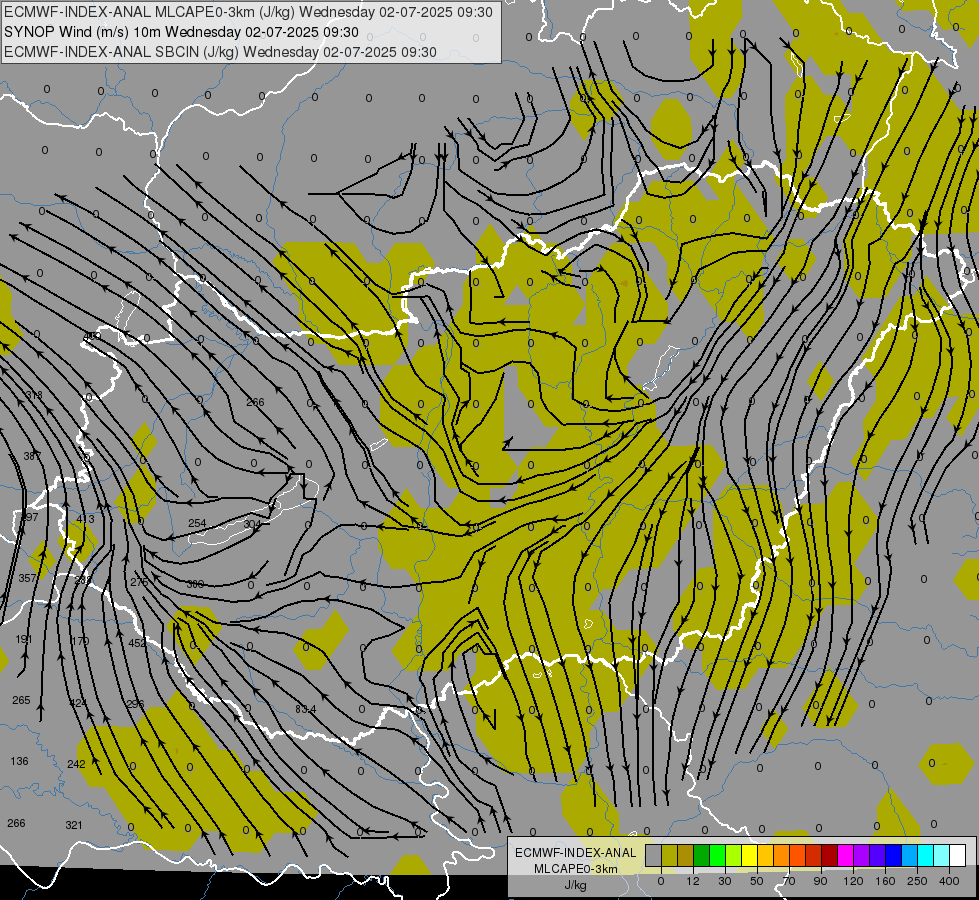
Task: Click the 321 data value
Action: click(74, 825)
